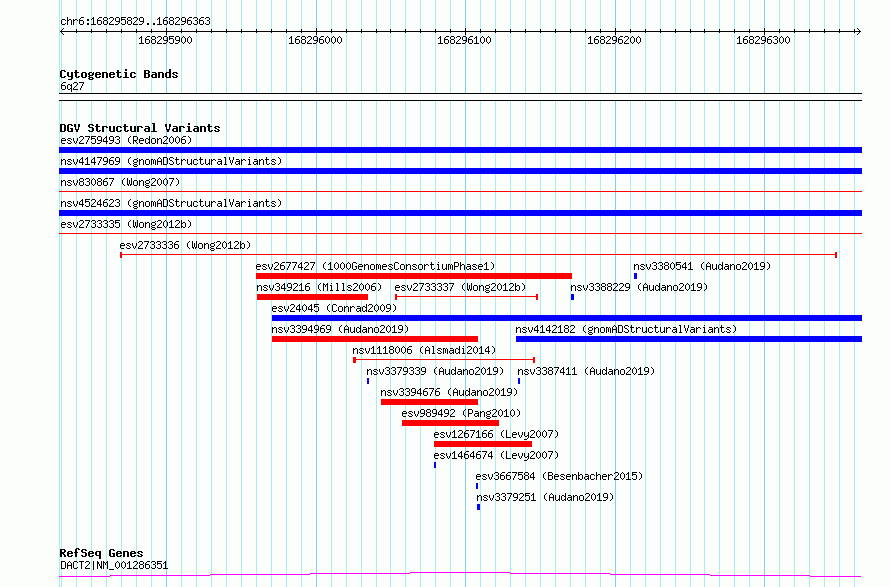Open nsv3379251 (Audano2019) variant label
This screenshot has width=890, height=587.
coord(545,497)
